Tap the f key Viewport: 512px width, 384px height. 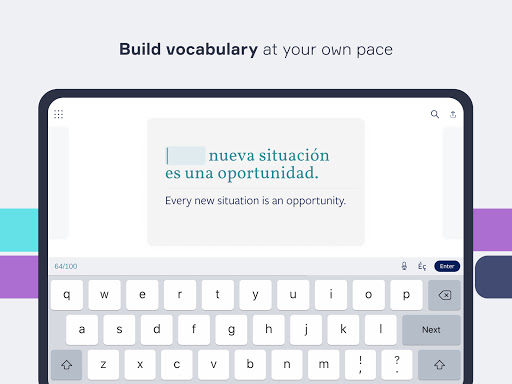click(194, 330)
